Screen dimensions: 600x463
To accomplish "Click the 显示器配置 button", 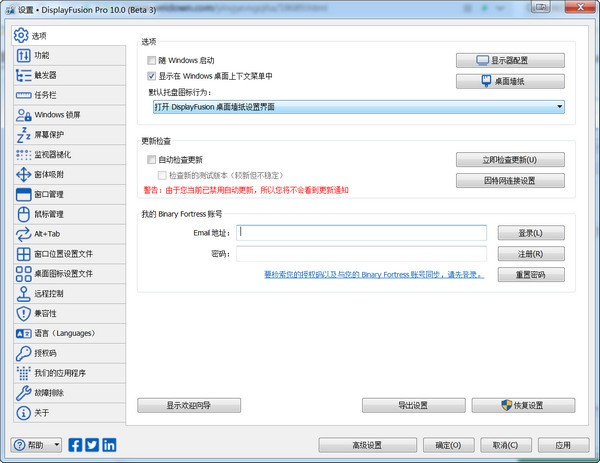I will tap(511, 61).
